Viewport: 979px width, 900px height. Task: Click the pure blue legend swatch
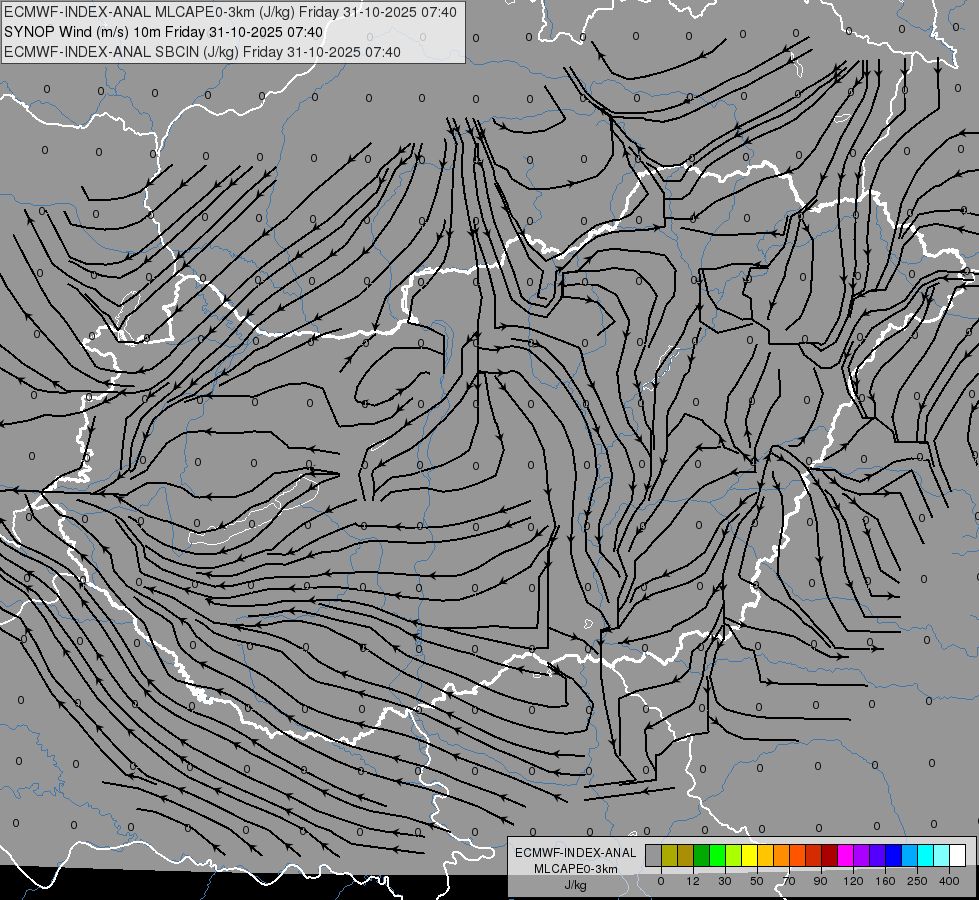point(893,855)
